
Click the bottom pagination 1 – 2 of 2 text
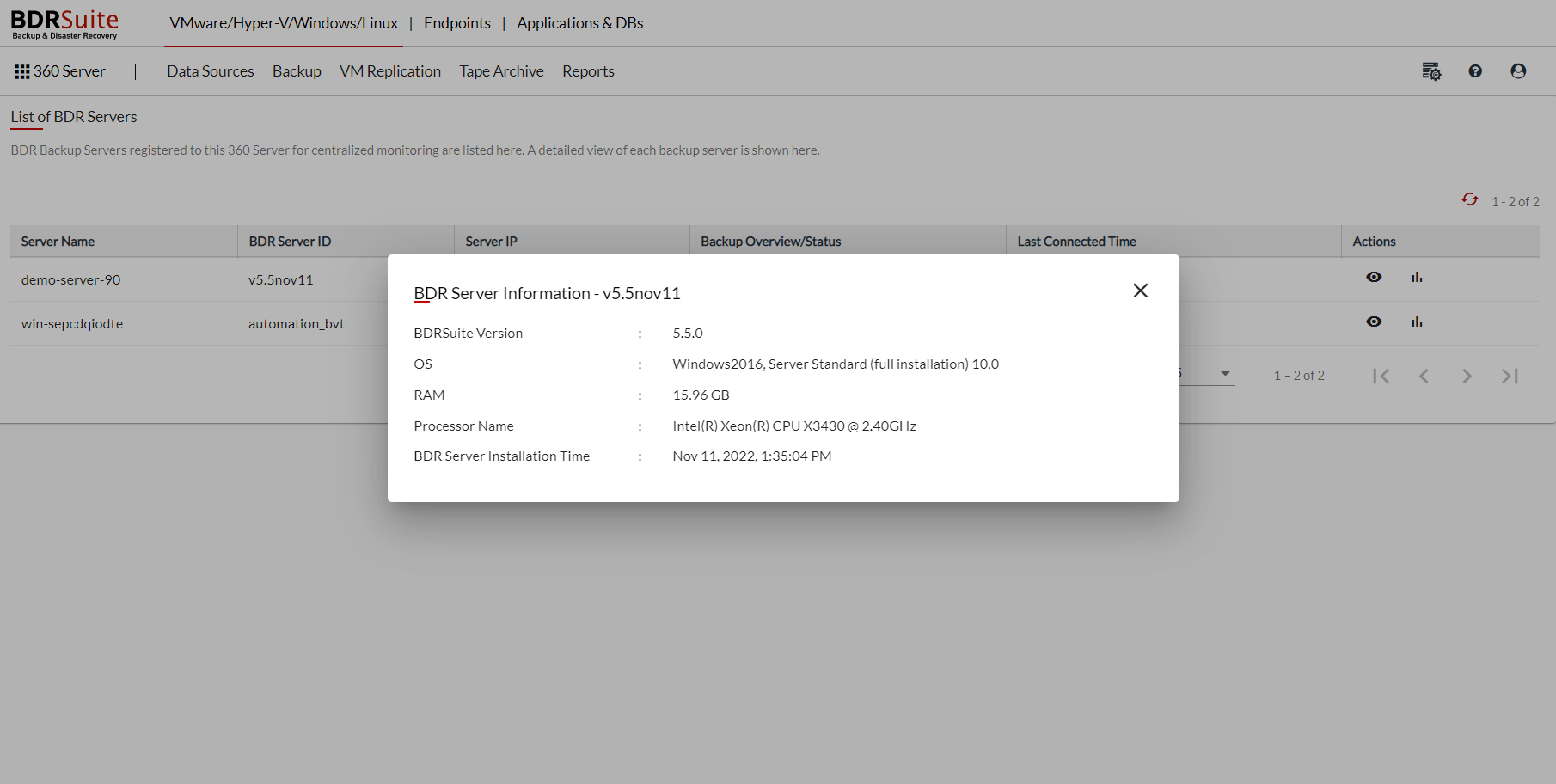click(x=1299, y=375)
